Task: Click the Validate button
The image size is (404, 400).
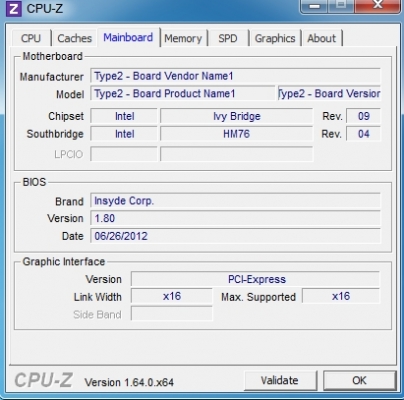Action: [x=280, y=380]
